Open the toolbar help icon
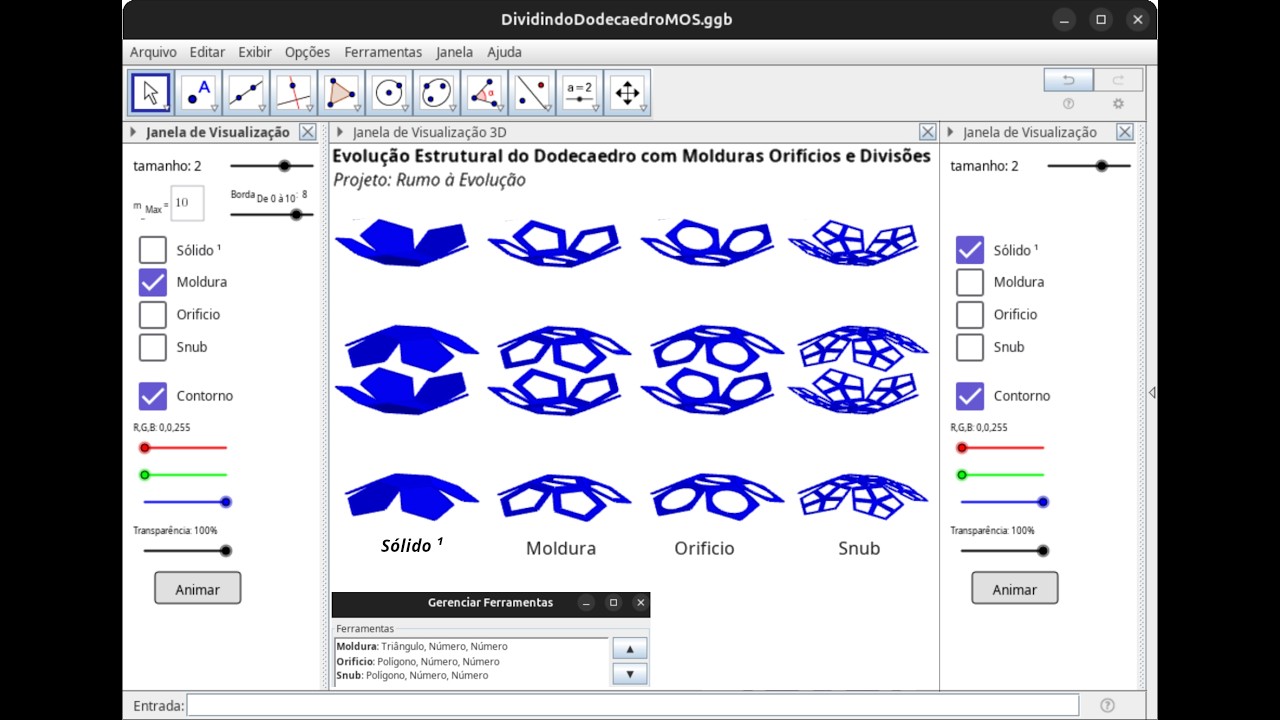The width and height of the screenshot is (1280, 720). point(1068,103)
